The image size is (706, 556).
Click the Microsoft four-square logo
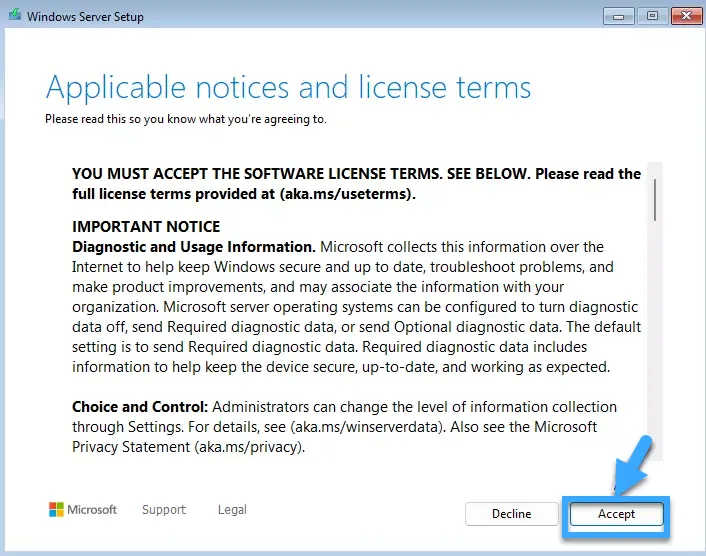coord(56,510)
